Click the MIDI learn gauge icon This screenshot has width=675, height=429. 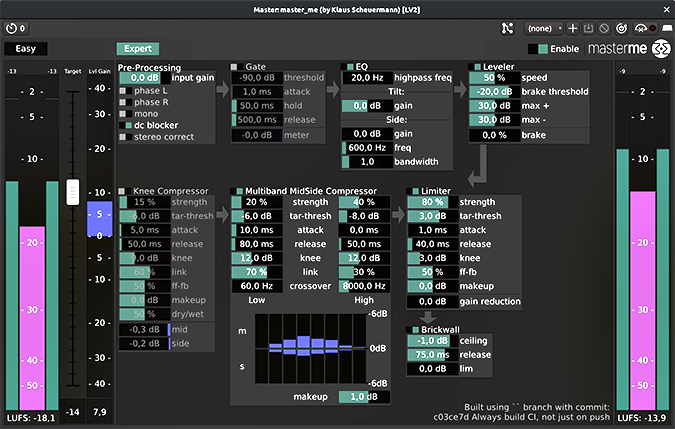640,28
